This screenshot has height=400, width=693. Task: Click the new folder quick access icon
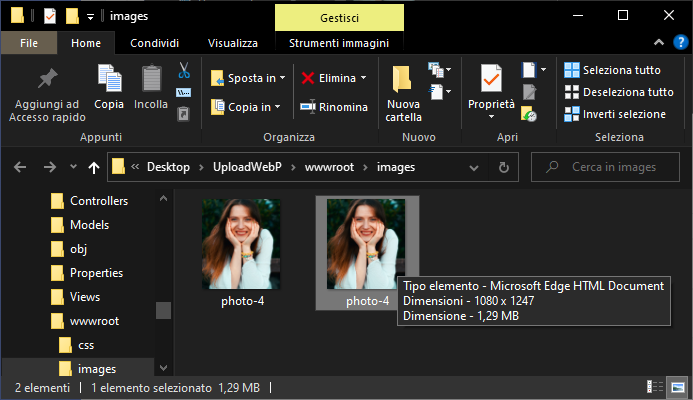pyautogui.click(x=72, y=17)
